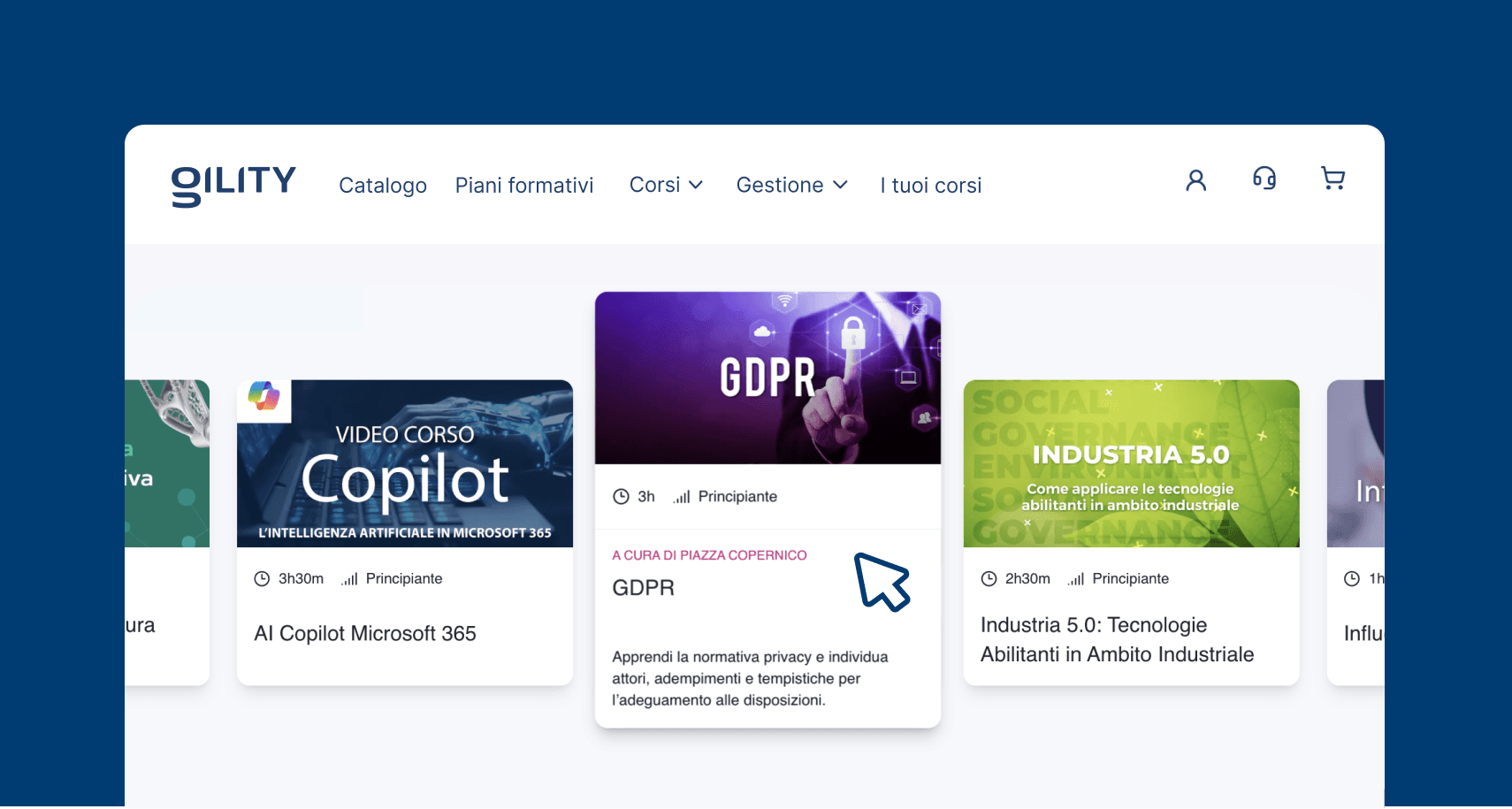Open the Catalogo menu item
This screenshot has height=809, width=1512.
(383, 186)
